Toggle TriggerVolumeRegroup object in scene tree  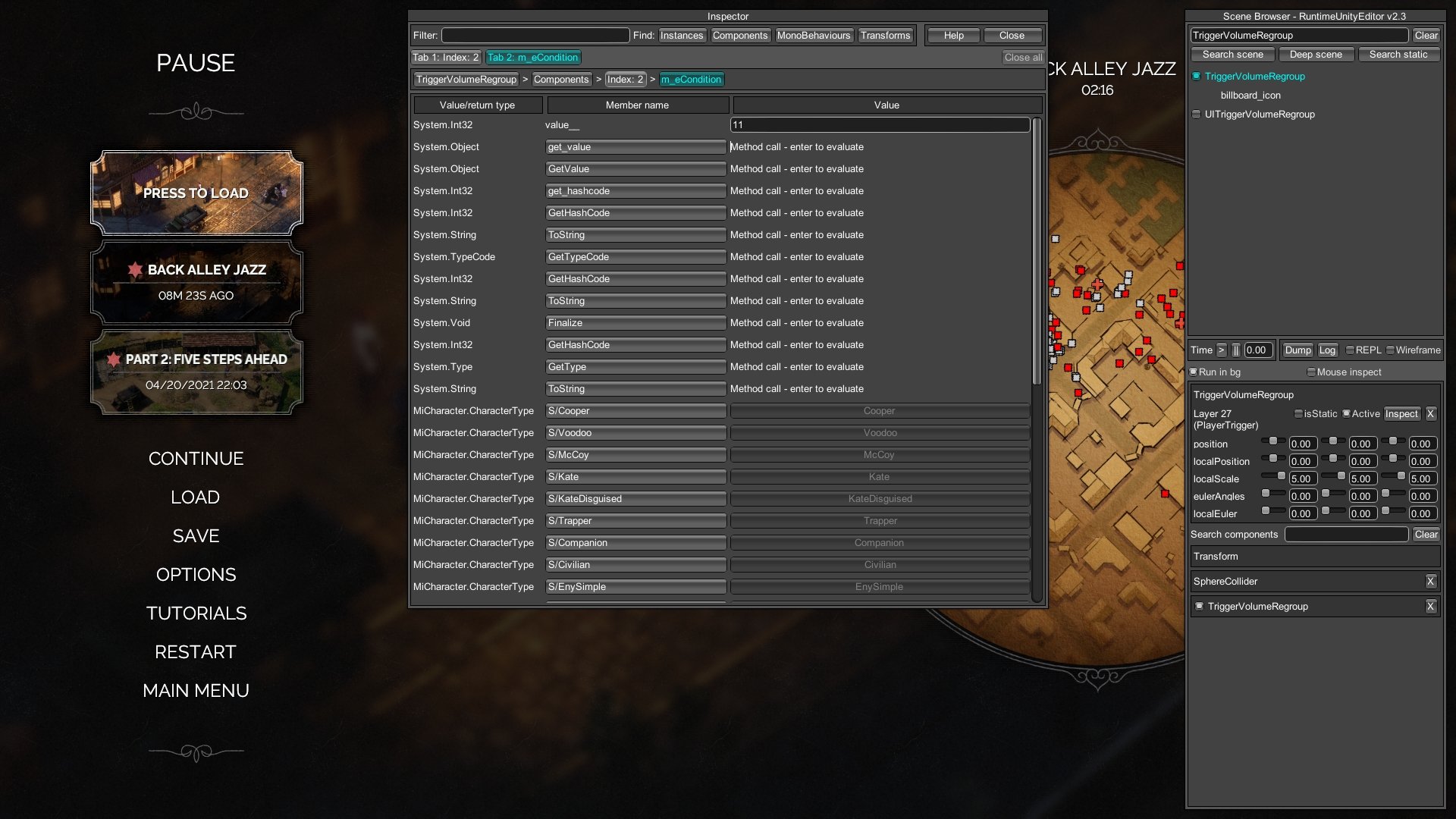pyautogui.click(x=1196, y=76)
